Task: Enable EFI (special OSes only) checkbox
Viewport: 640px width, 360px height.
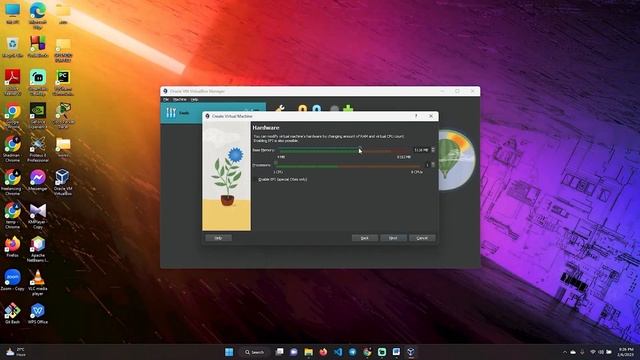Action: coord(256,180)
